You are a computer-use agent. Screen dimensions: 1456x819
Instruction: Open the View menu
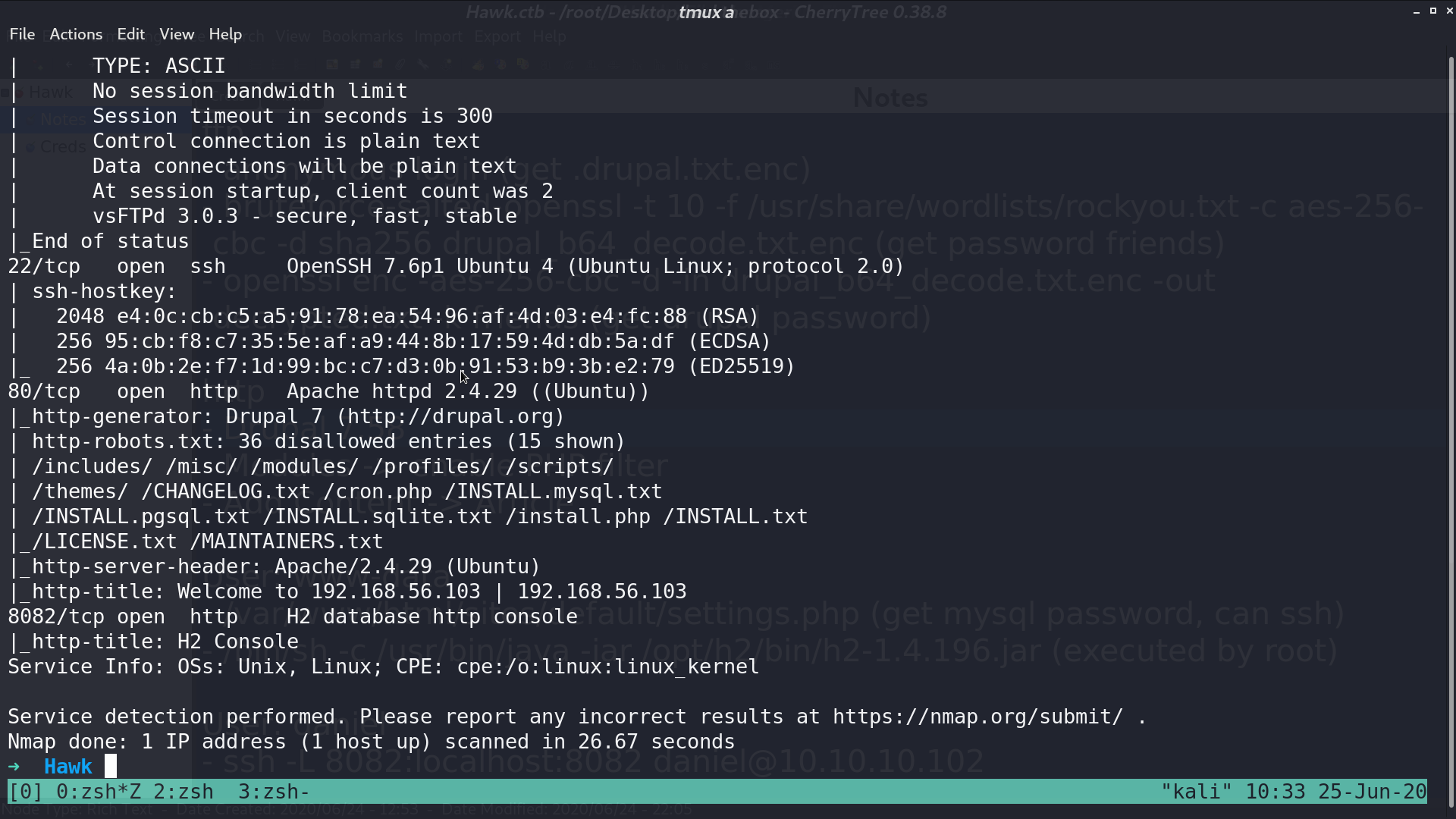177,34
